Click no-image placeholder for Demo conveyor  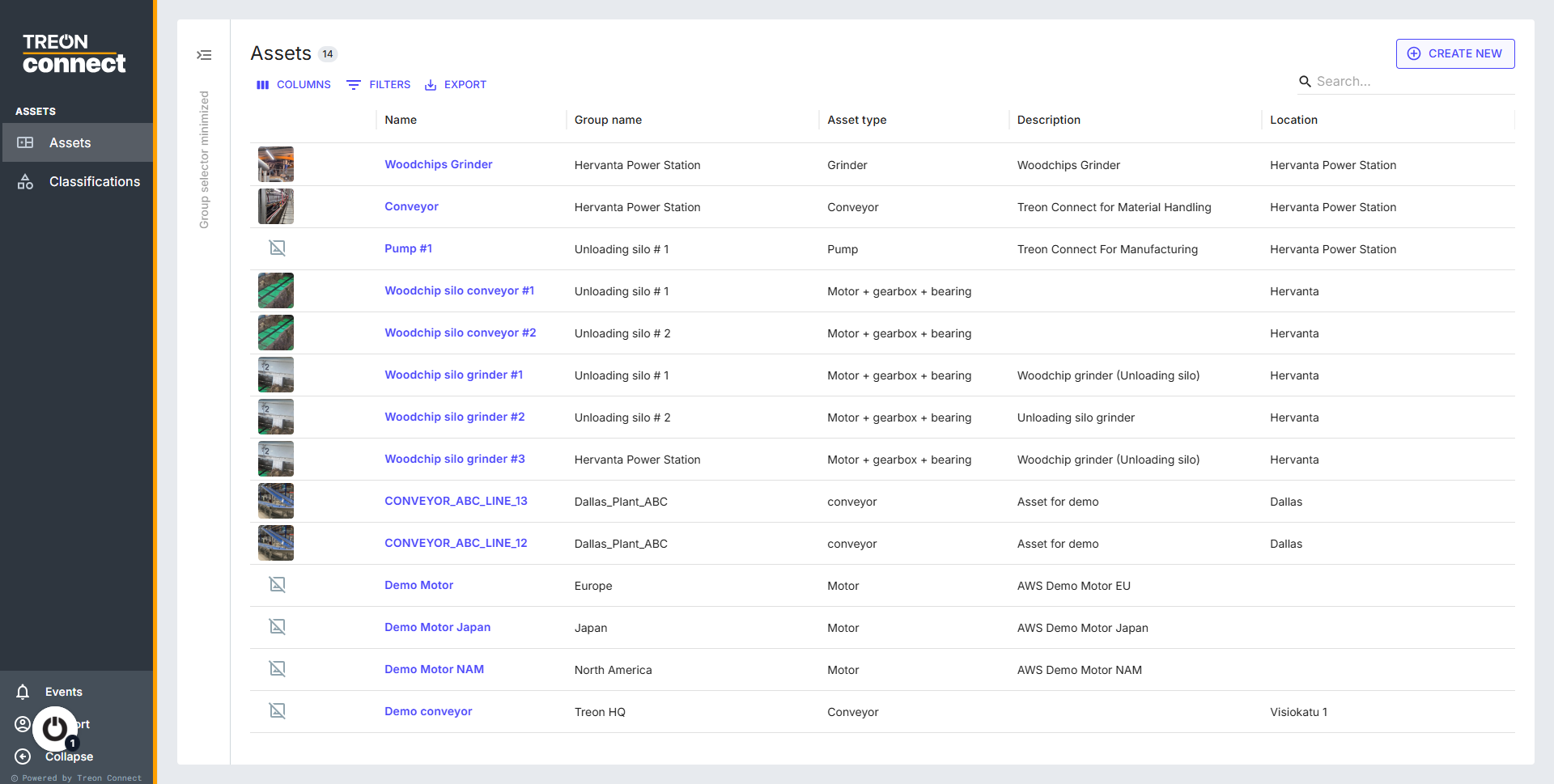(277, 711)
